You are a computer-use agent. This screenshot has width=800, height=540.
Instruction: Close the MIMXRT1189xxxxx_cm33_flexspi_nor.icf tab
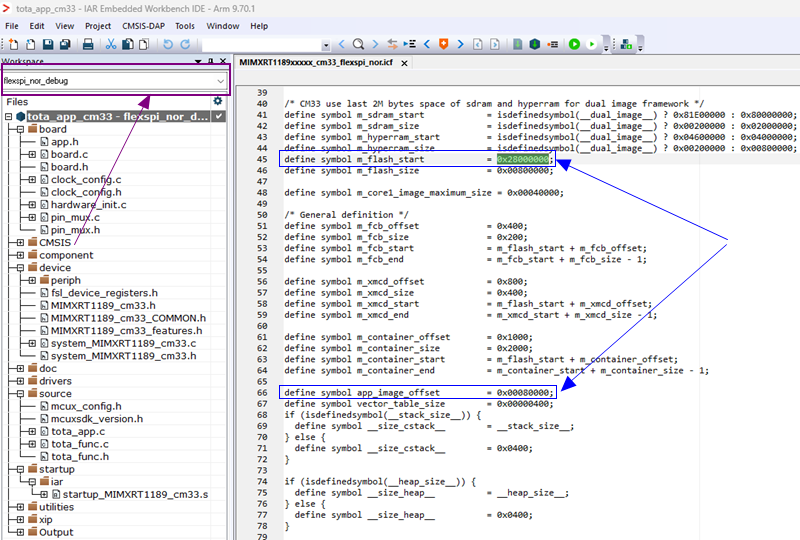pos(404,63)
